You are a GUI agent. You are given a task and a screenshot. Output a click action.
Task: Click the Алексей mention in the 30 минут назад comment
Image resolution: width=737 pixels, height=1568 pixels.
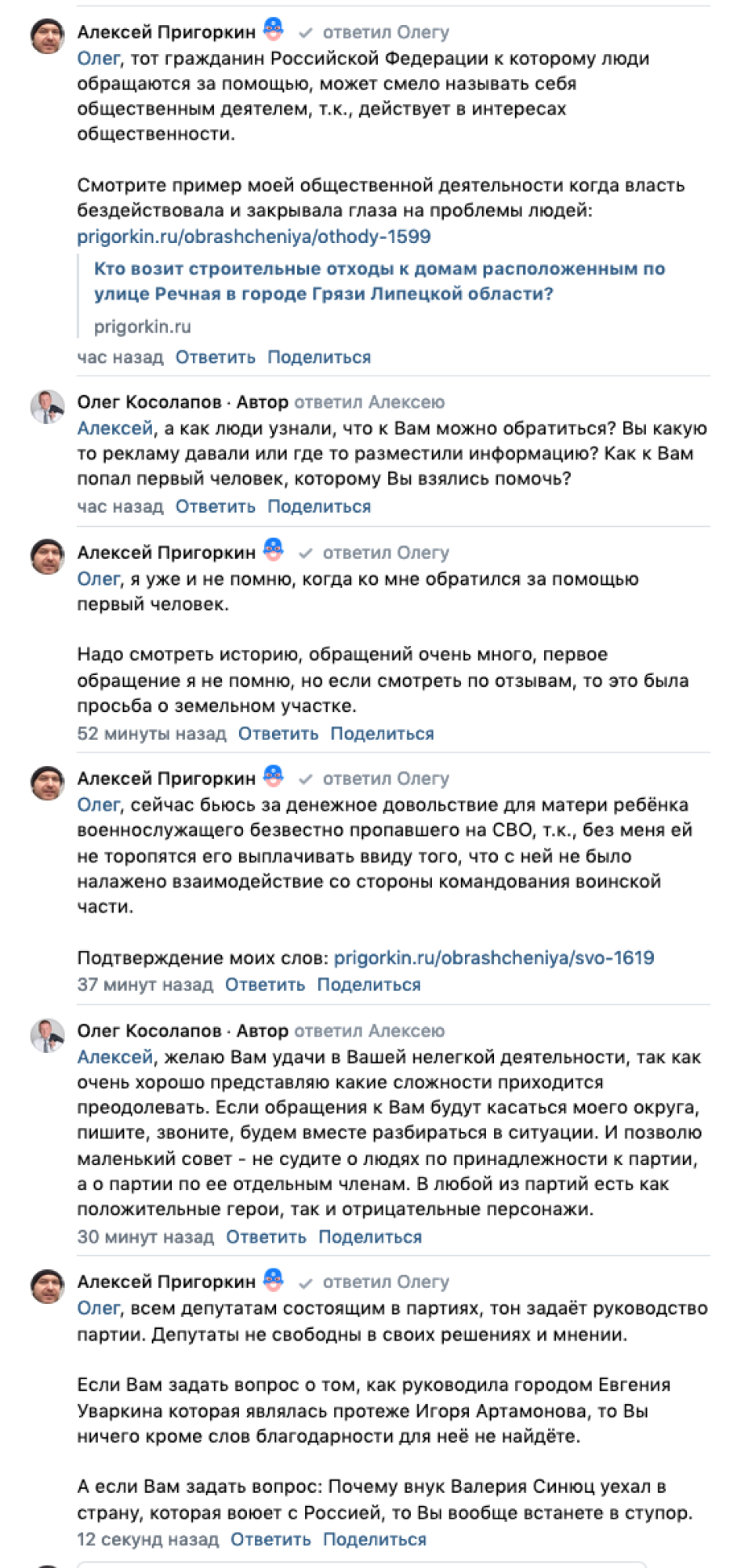tap(114, 1058)
